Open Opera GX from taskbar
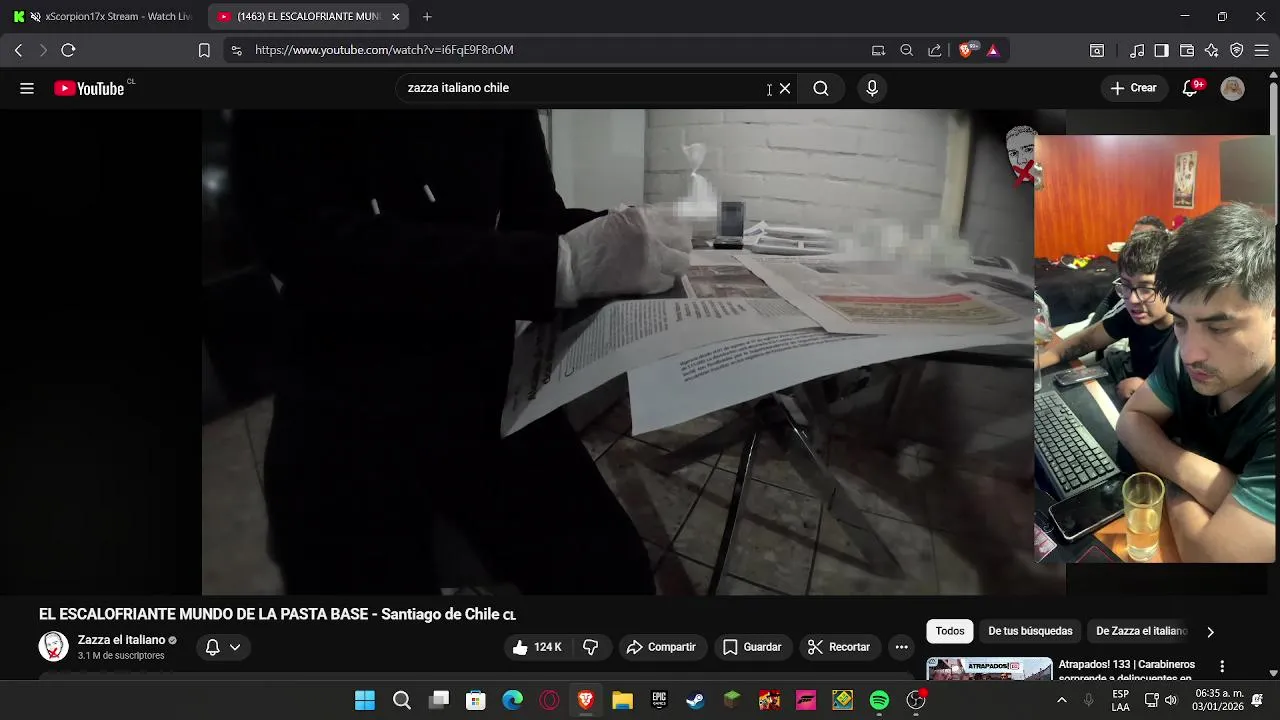The height and width of the screenshot is (720, 1280). click(549, 700)
